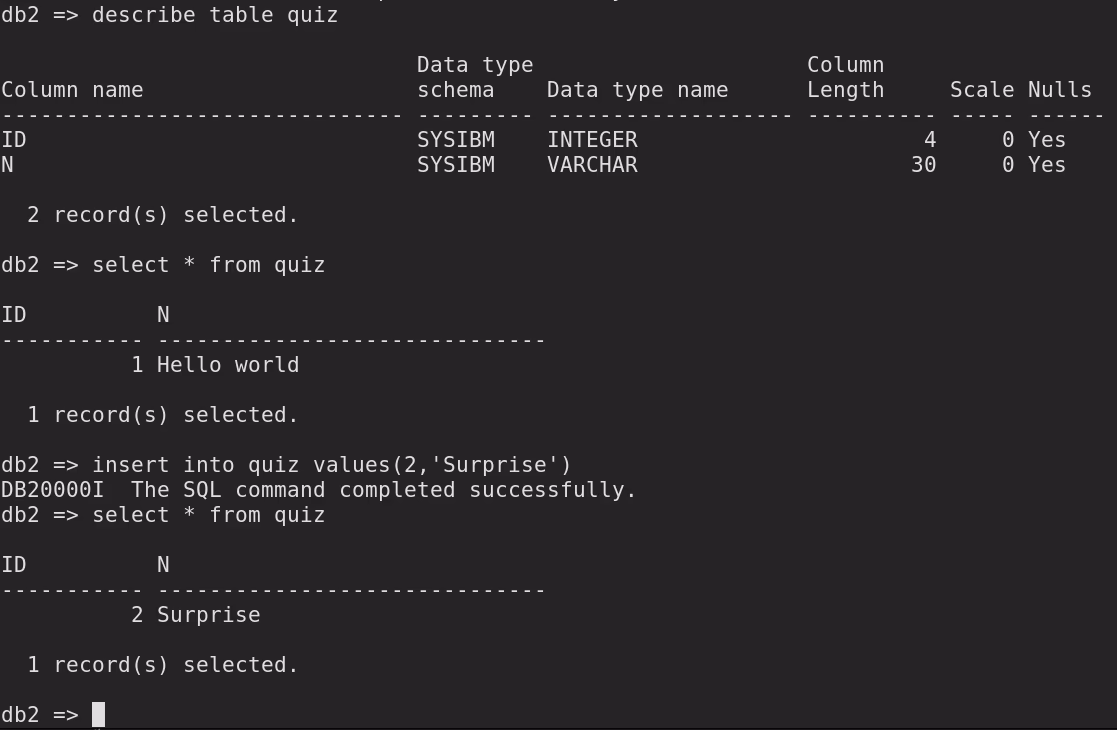
Task: Click the INTEGER data type value
Action: coord(592,140)
